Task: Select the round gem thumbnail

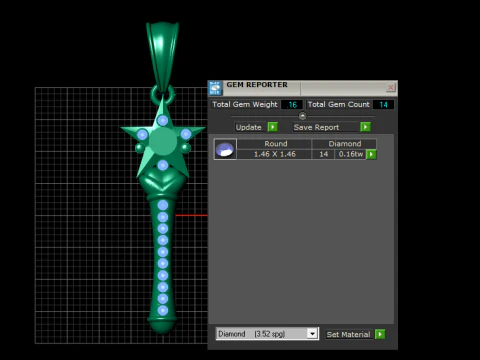Action: [x=225, y=149]
